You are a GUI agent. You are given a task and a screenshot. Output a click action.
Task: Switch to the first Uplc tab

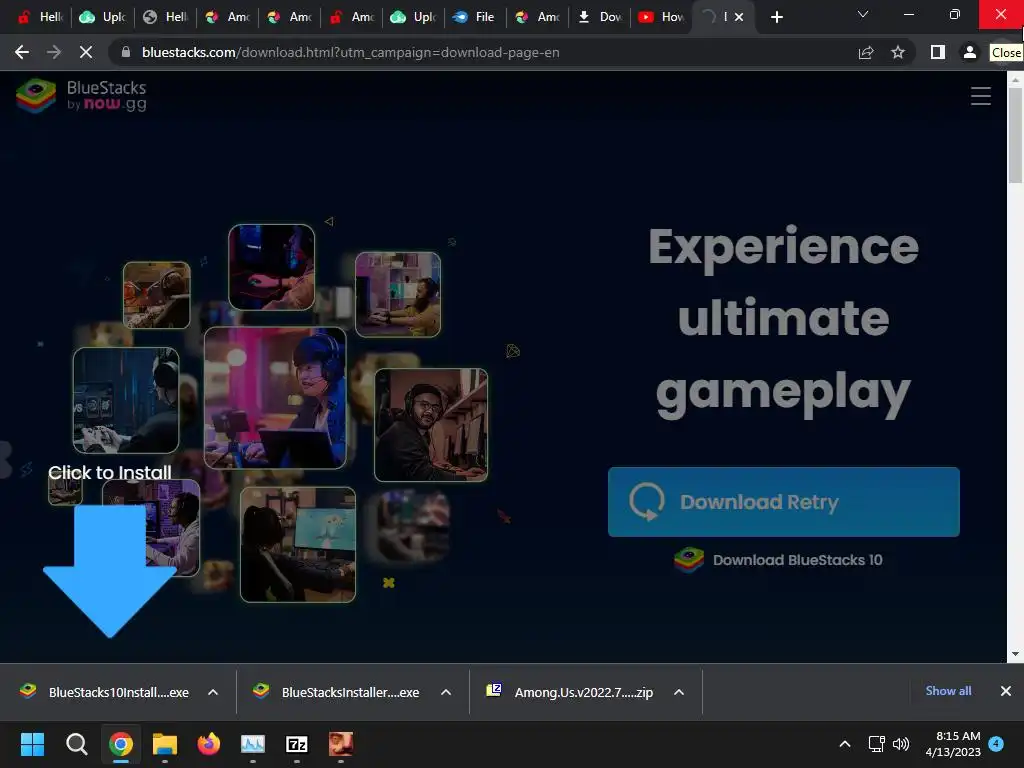(103, 17)
